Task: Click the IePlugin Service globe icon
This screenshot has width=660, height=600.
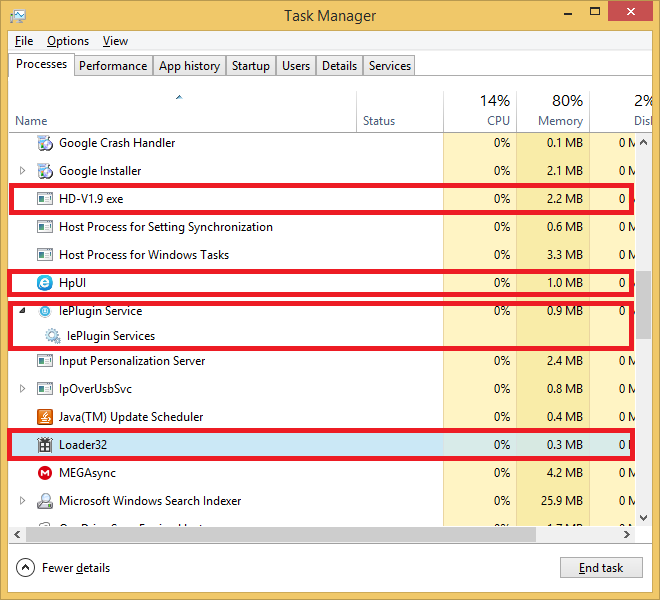Action: point(45,311)
